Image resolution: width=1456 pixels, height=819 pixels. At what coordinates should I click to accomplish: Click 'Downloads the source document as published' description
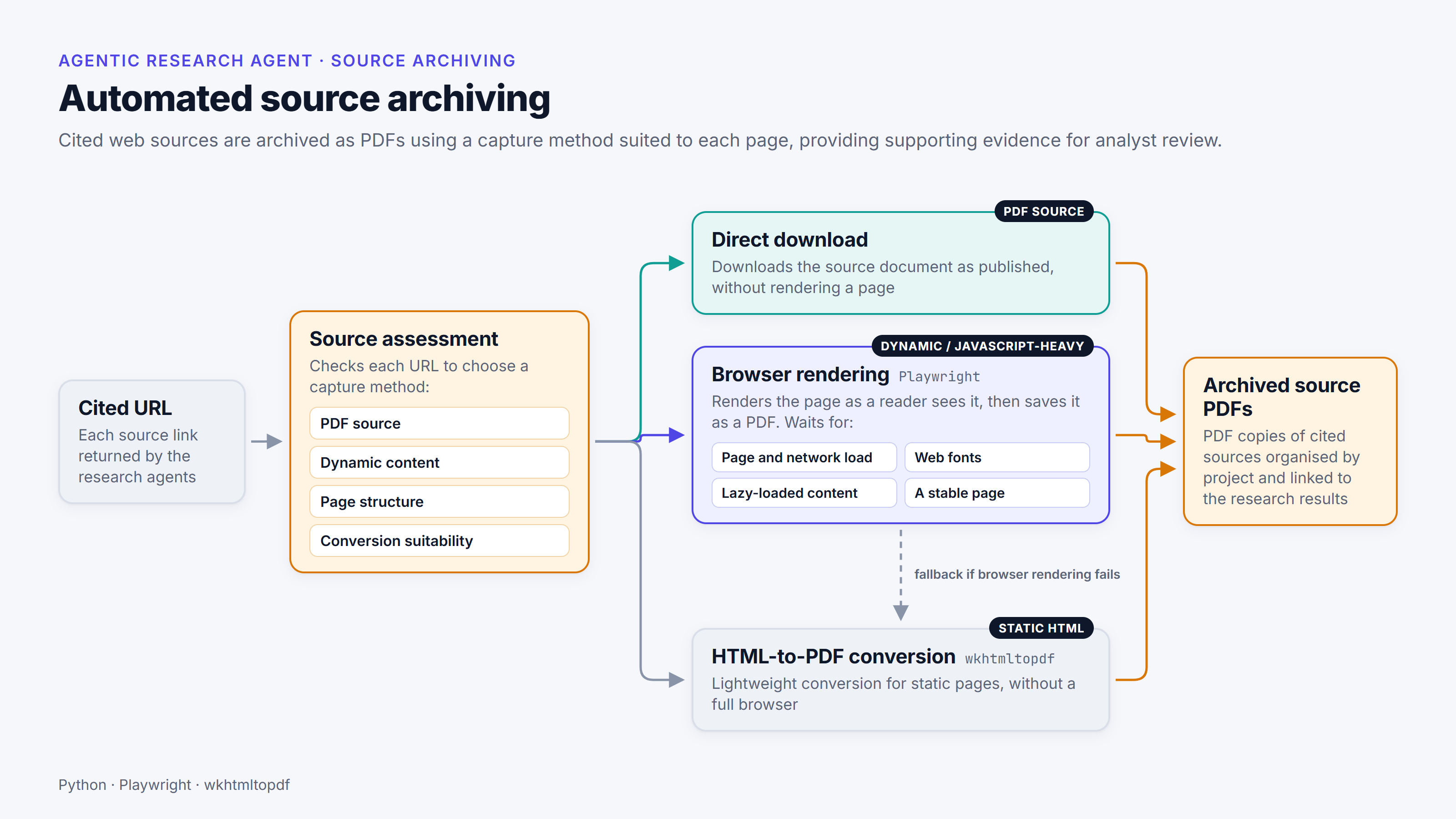882,277
